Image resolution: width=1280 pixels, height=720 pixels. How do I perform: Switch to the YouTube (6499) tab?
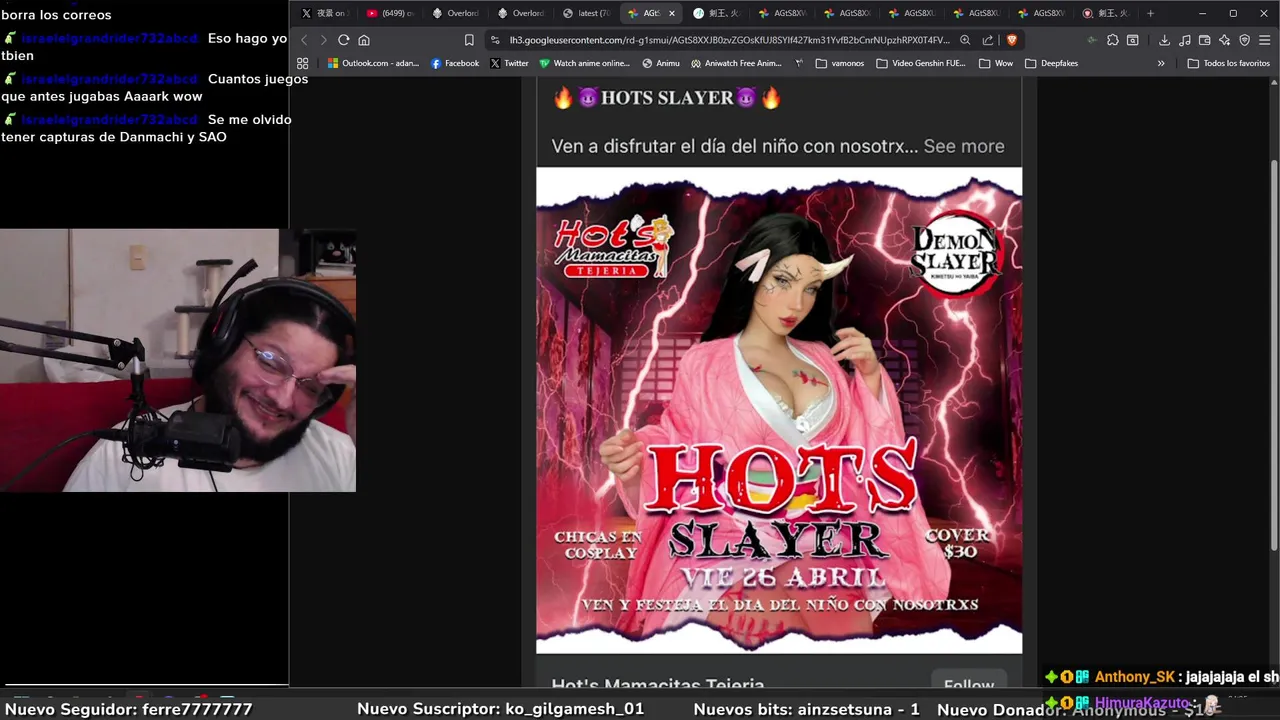click(389, 13)
